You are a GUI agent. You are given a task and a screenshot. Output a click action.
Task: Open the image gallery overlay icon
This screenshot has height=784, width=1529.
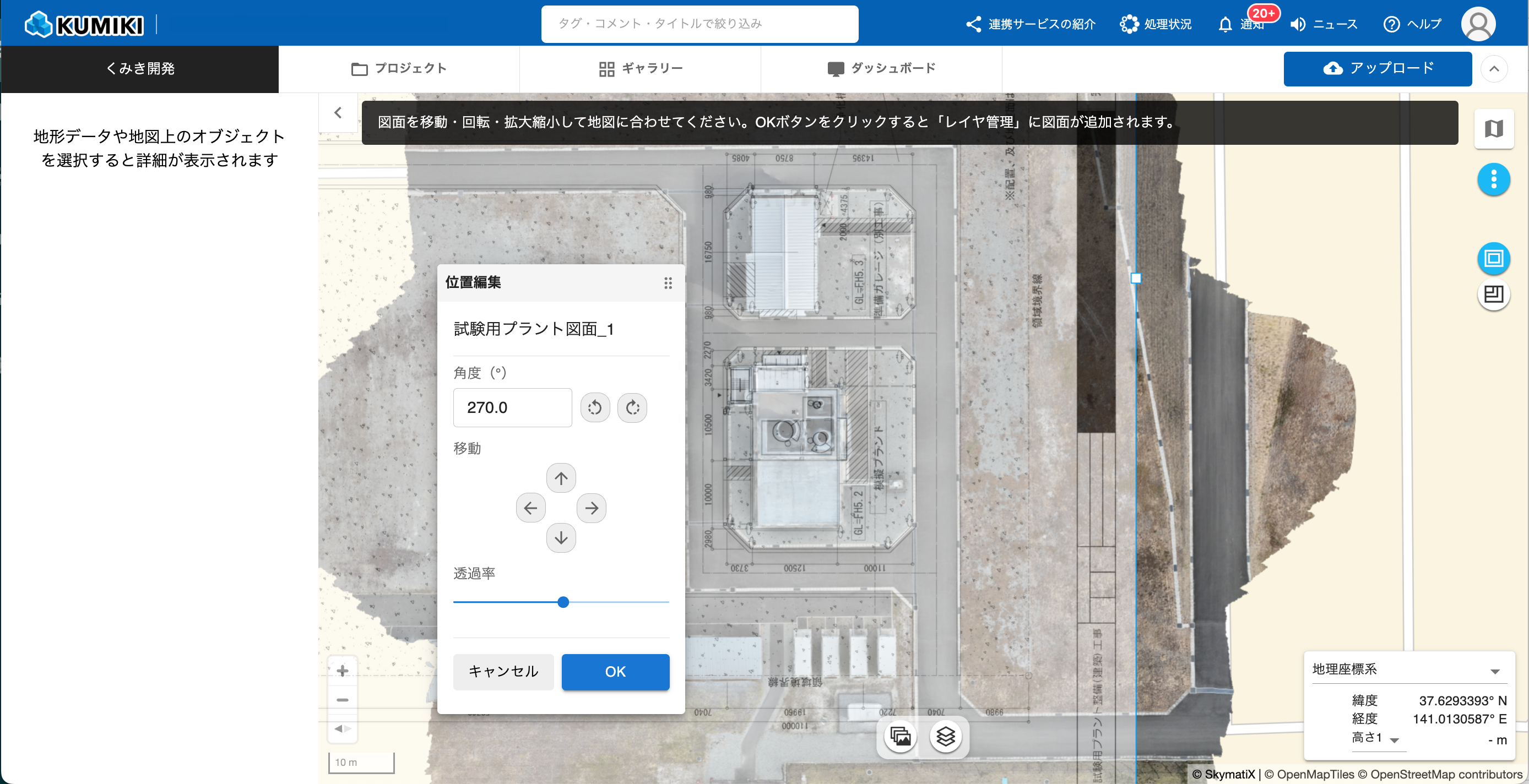[901, 737]
